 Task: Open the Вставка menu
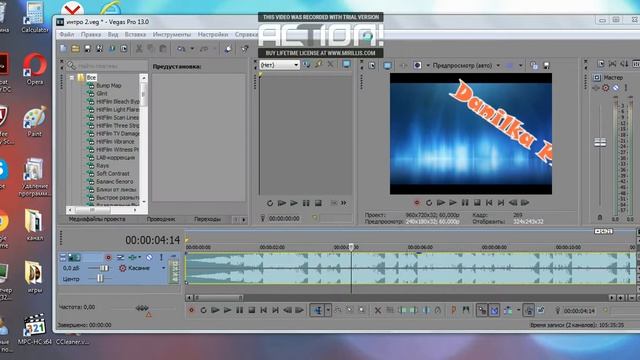[x=135, y=34]
